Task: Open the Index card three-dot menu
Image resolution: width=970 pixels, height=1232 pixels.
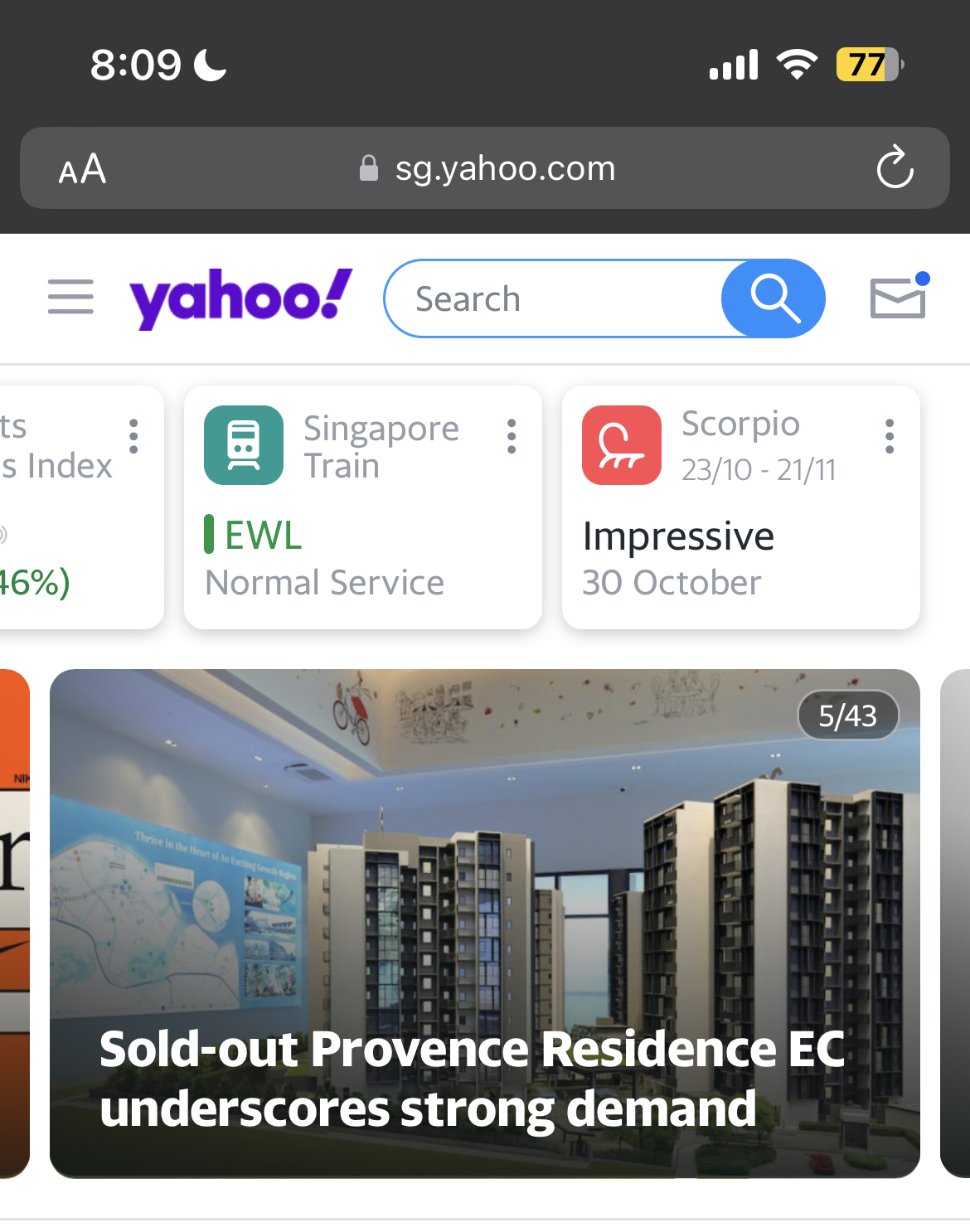Action: [x=133, y=436]
